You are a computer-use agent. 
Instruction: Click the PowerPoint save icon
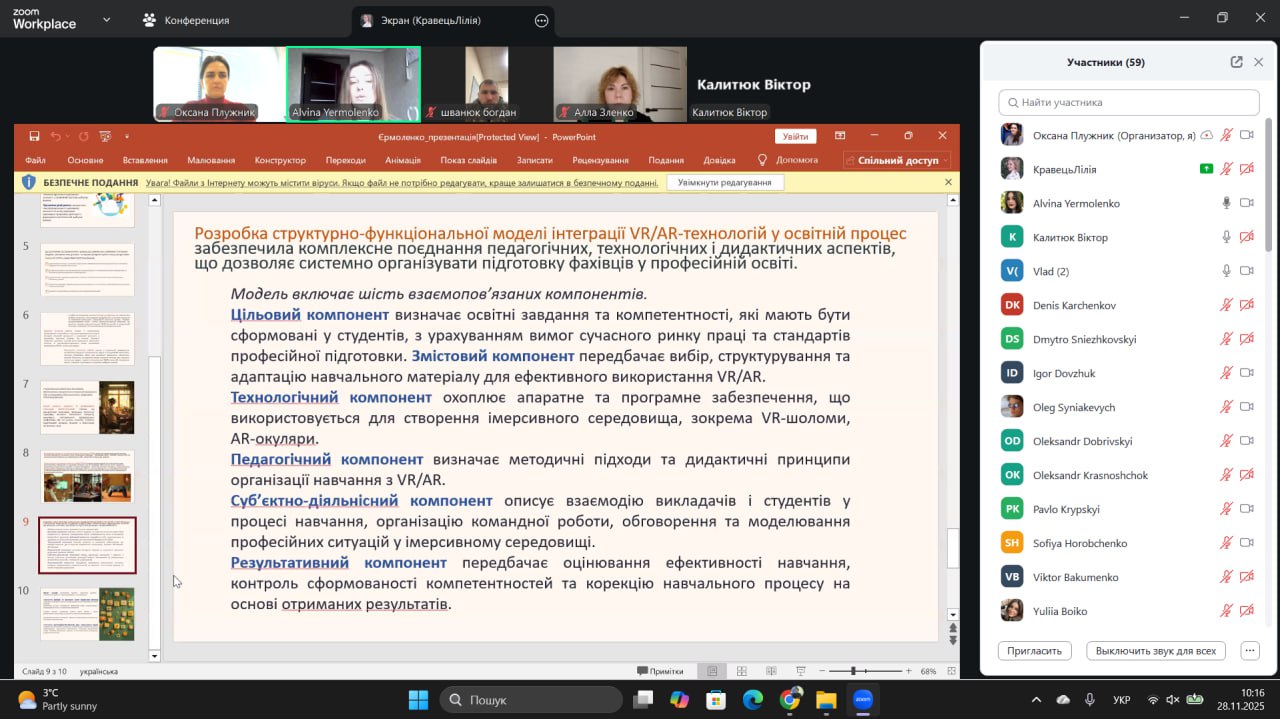[34, 136]
